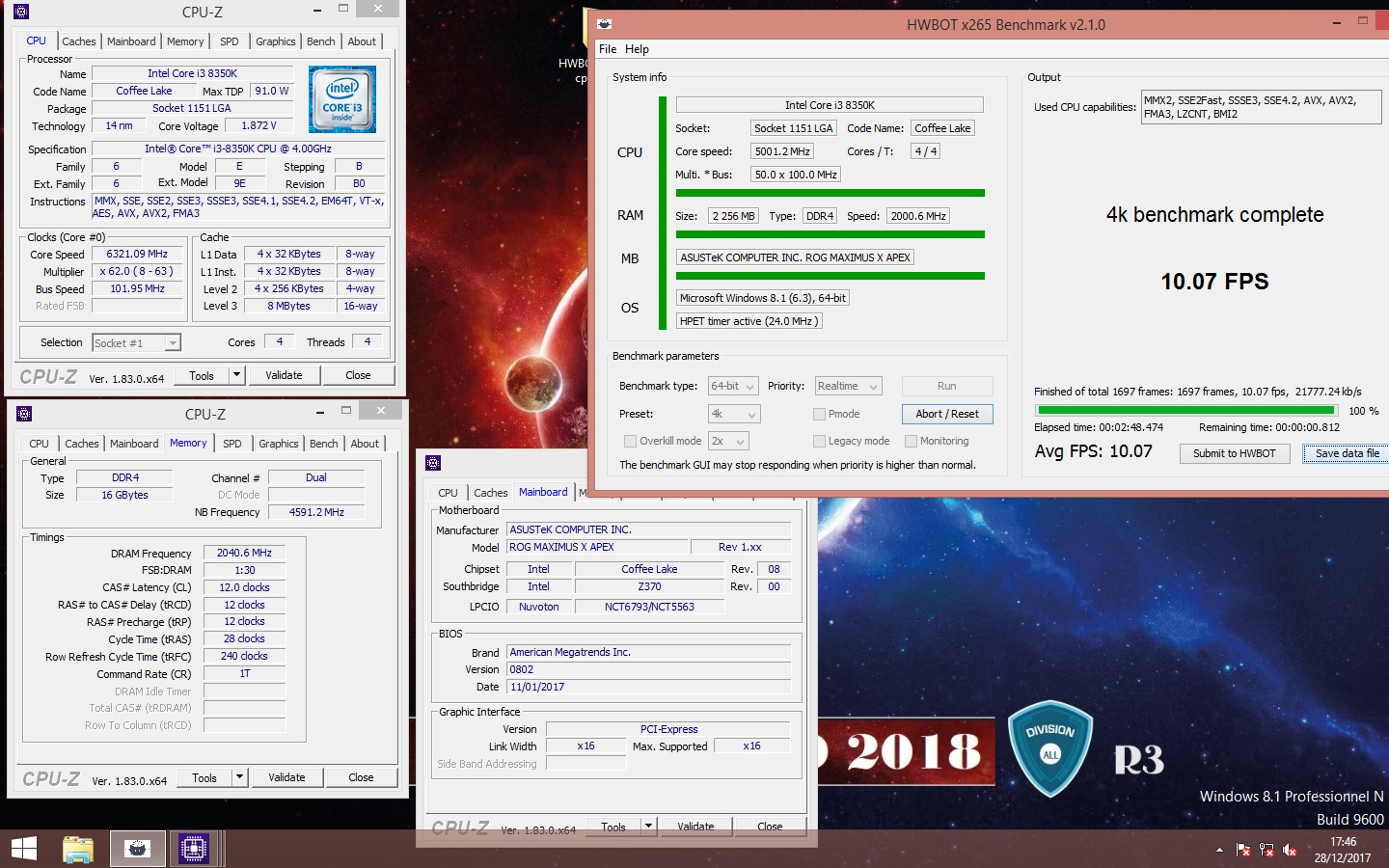The image size is (1389, 868).
Task: Click the HPET timer active text
Action: pos(749,321)
